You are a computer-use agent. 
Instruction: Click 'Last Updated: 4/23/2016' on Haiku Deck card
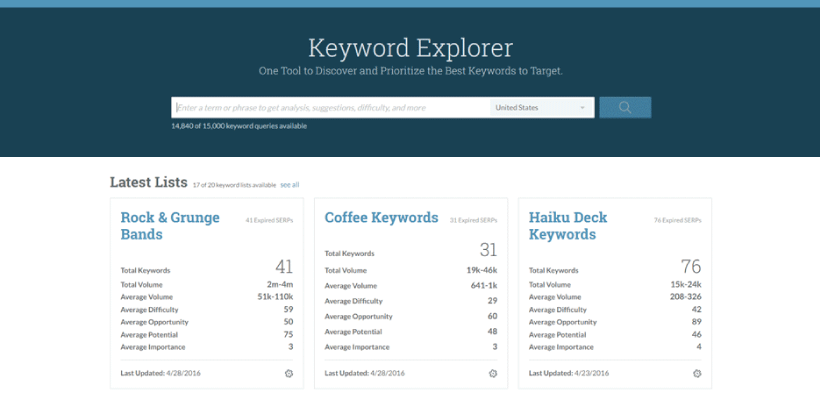568,374
